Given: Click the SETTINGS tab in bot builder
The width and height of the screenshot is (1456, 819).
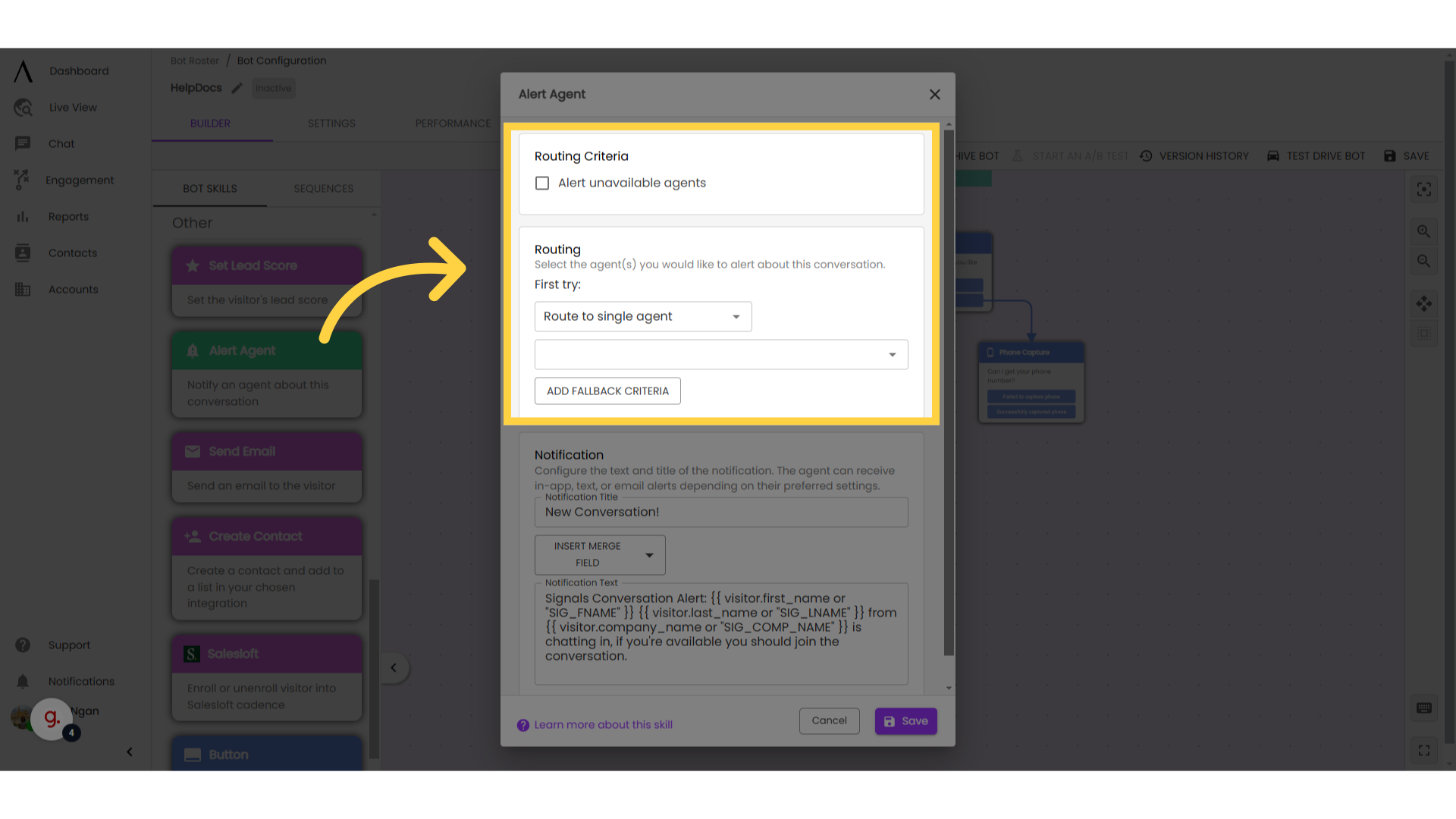Looking at the screenshot, I should coord(331,122).
